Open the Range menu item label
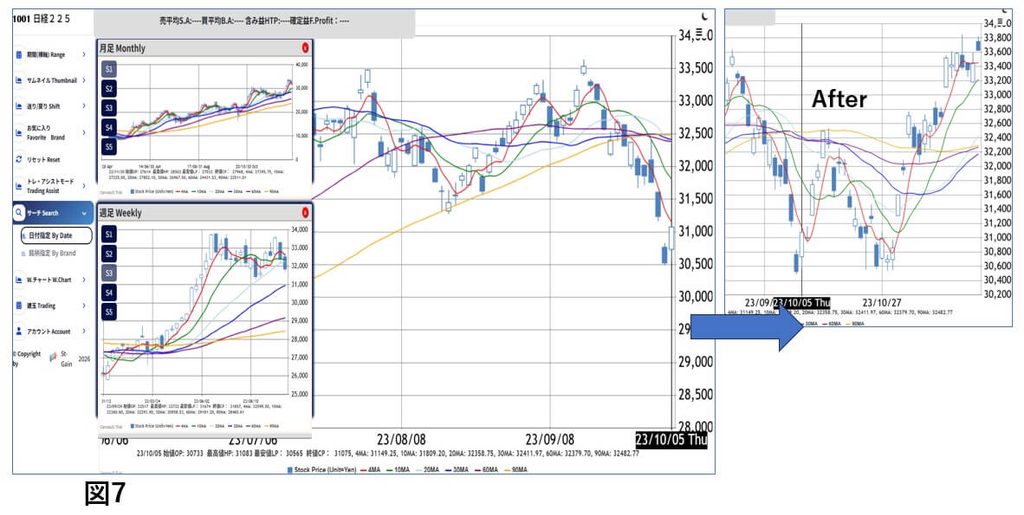Screen dimensions: 1024x515 pos(46,55)
